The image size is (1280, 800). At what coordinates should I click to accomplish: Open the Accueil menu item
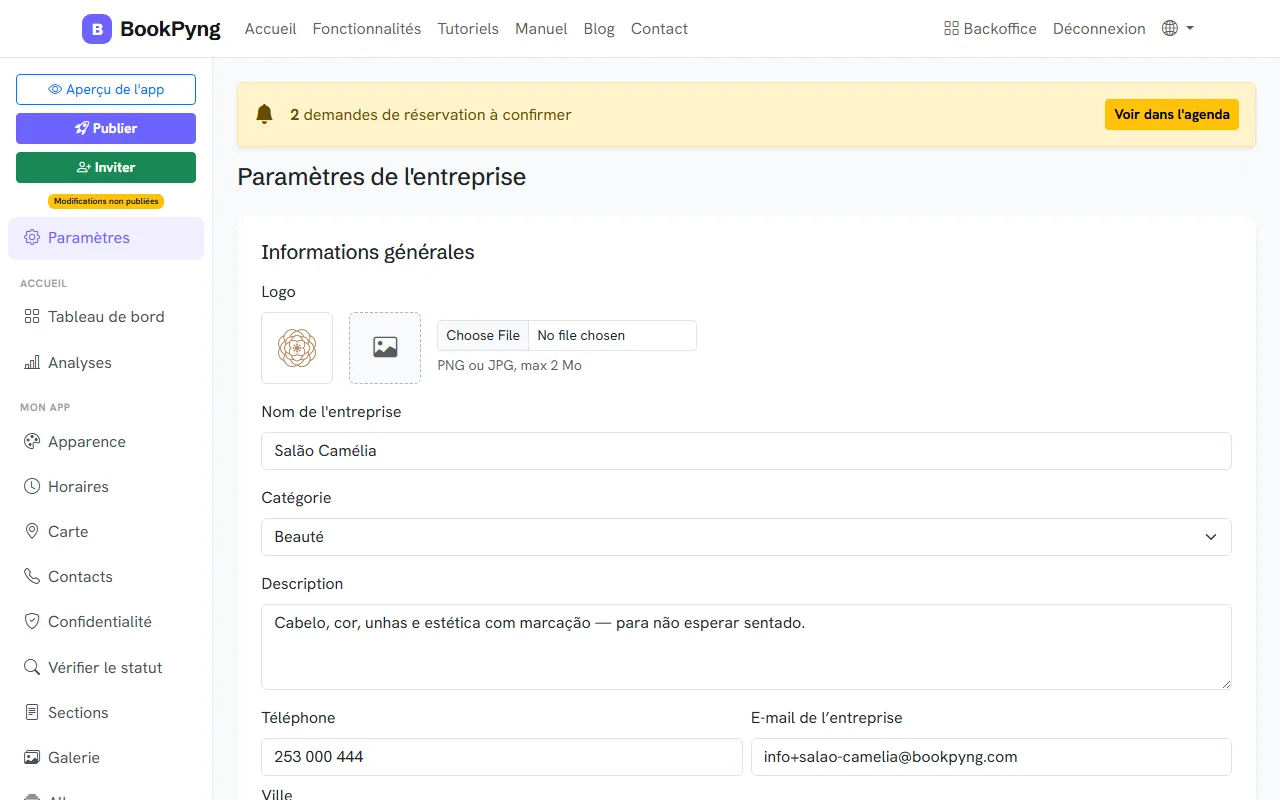(x=270, y=29)
